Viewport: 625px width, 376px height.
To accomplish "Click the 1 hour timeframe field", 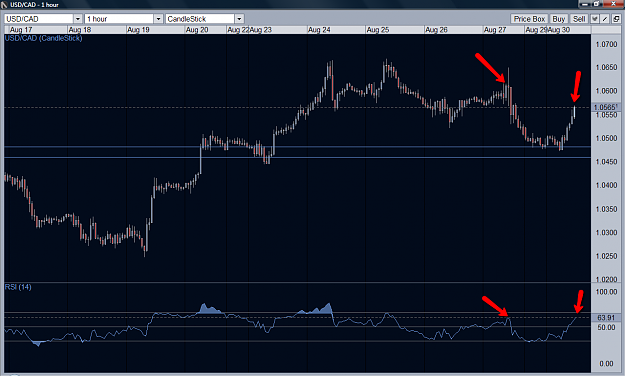I will 119,19.
